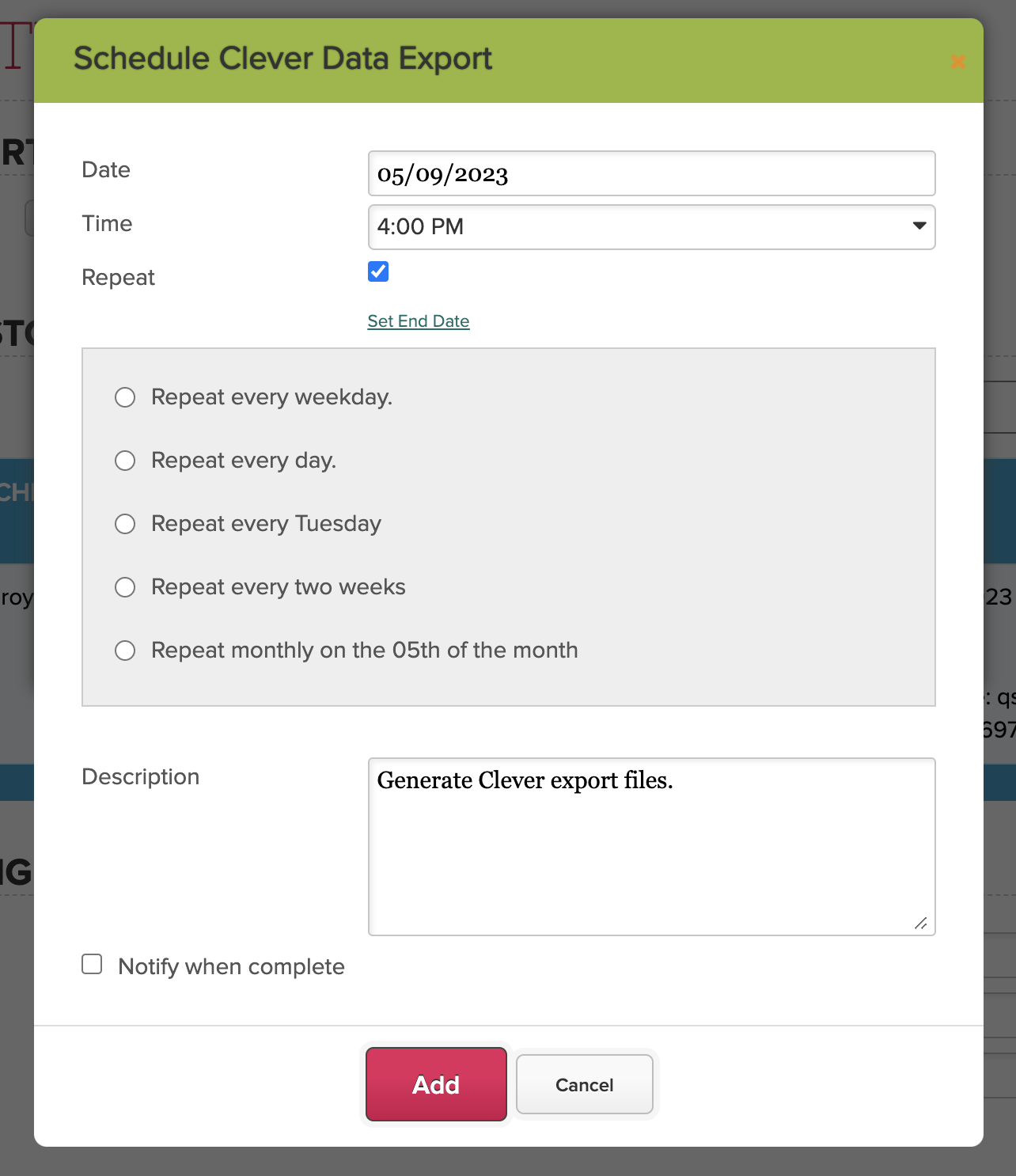The height and width of the screenshot is (1176, 1016).
Task: Click into the Description text area
Action: coord(651,847)
